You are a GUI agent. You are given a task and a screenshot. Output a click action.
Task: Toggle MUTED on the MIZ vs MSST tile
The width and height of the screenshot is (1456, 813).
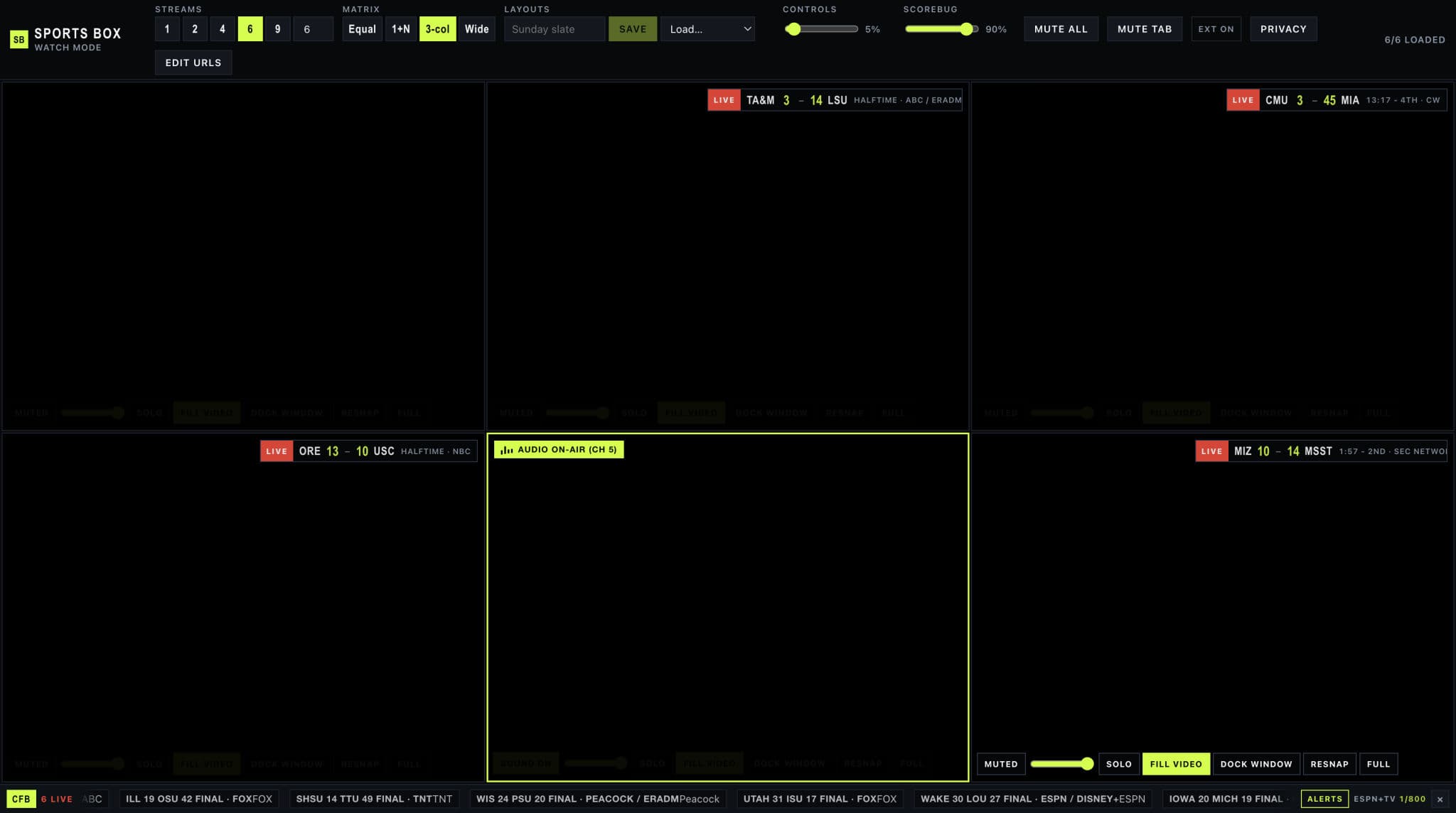coord(1001,764)
